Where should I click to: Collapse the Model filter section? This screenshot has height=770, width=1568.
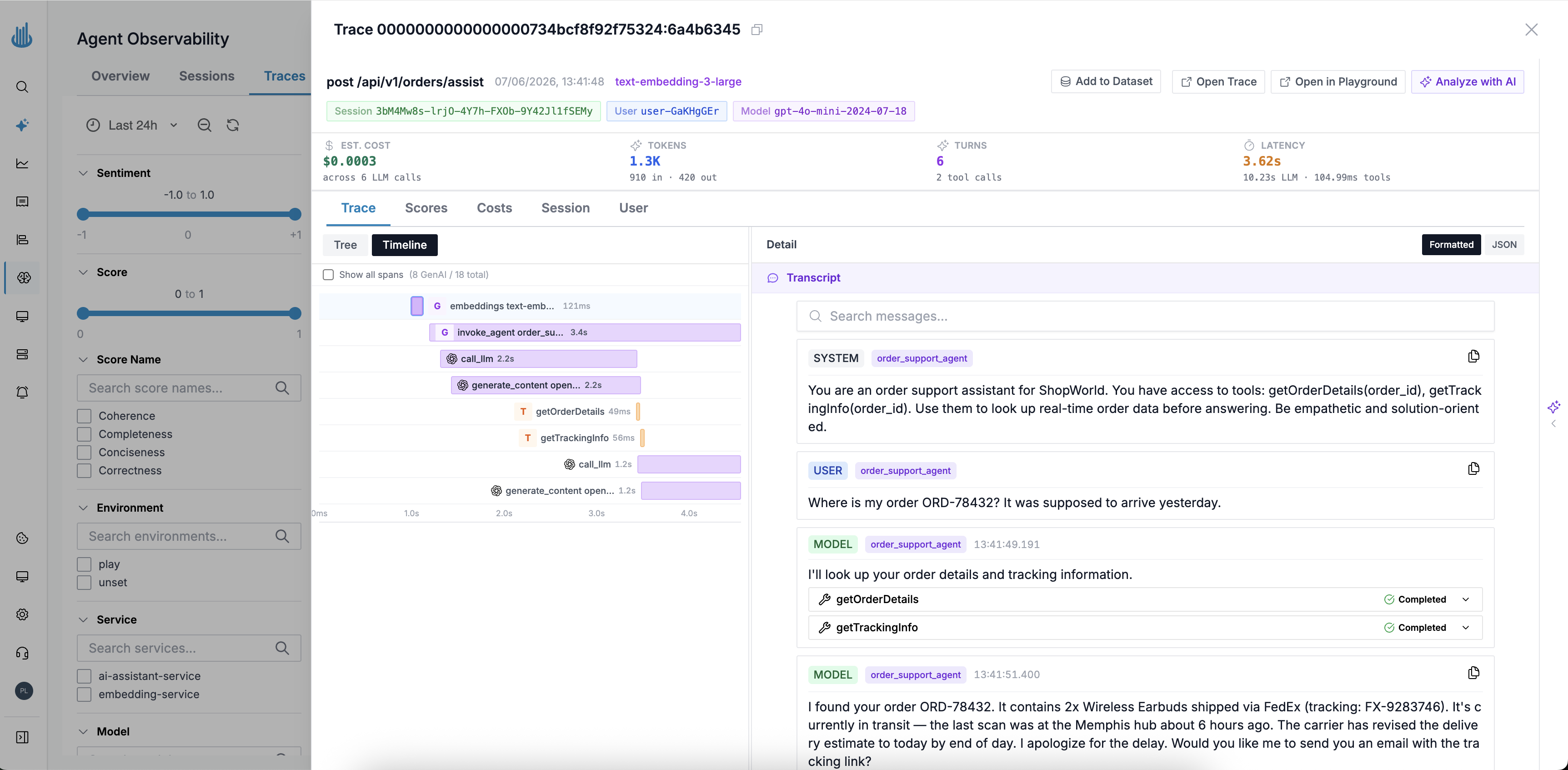click(83, 732)
